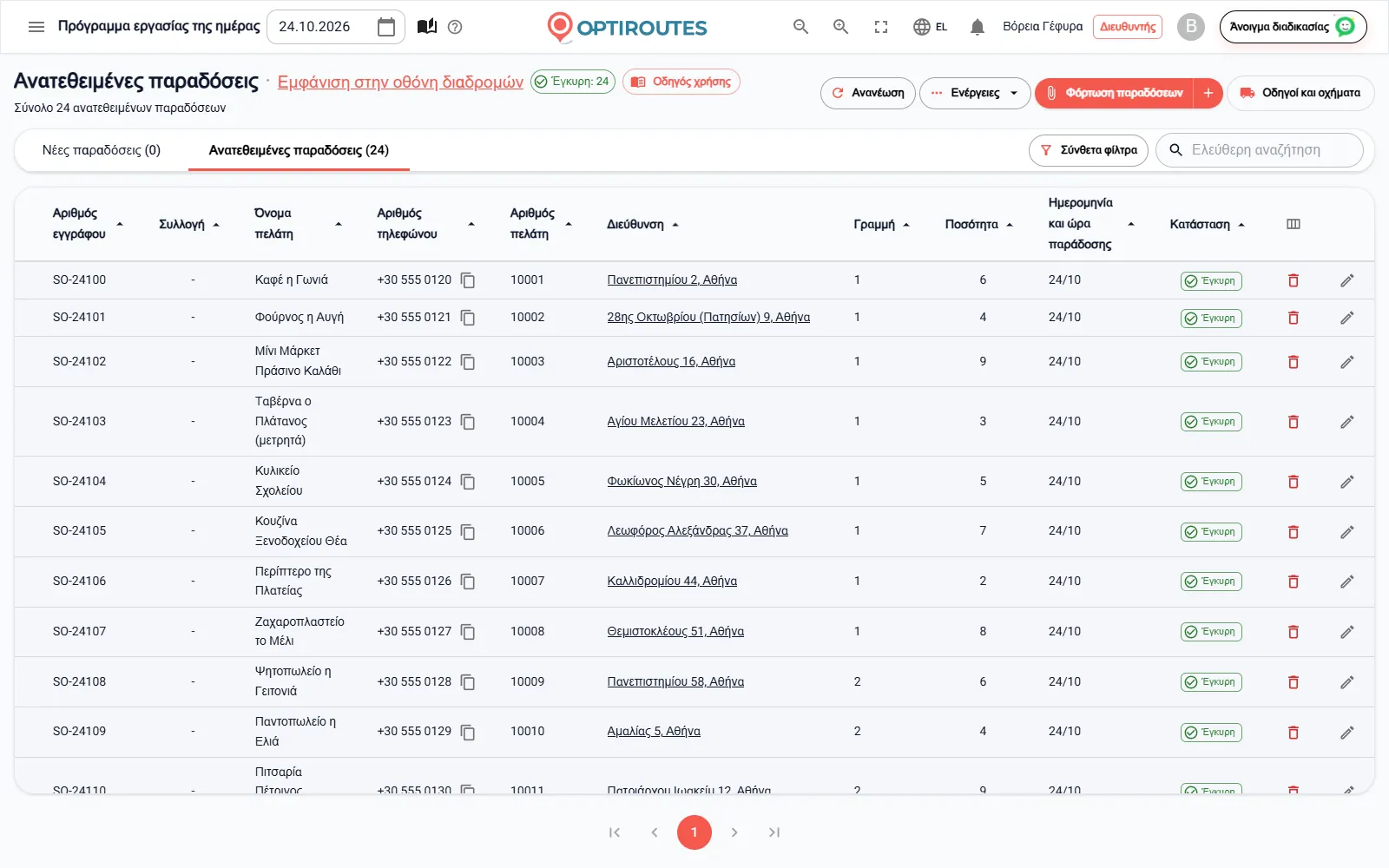Open the user avatar B
This screenshot has height=868, width=1389.
tap(1191, 27)
